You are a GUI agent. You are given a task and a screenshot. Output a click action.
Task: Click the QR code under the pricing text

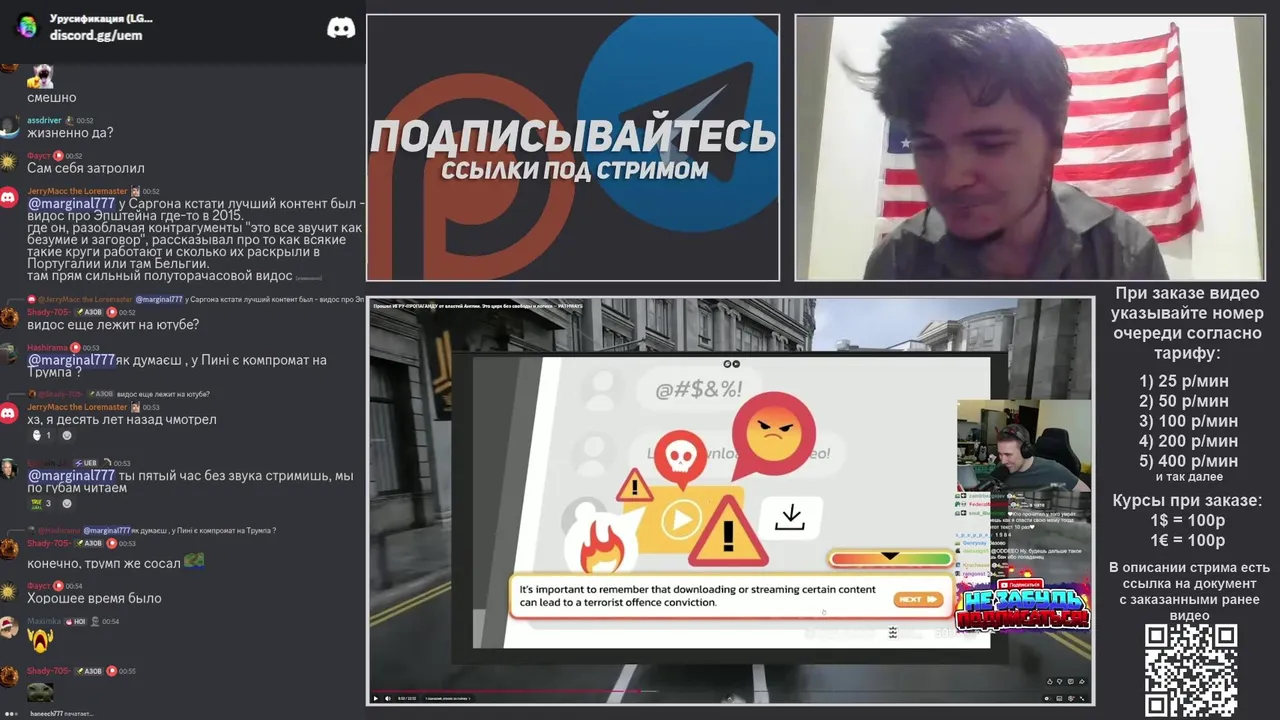click(x=1191, y=671)
